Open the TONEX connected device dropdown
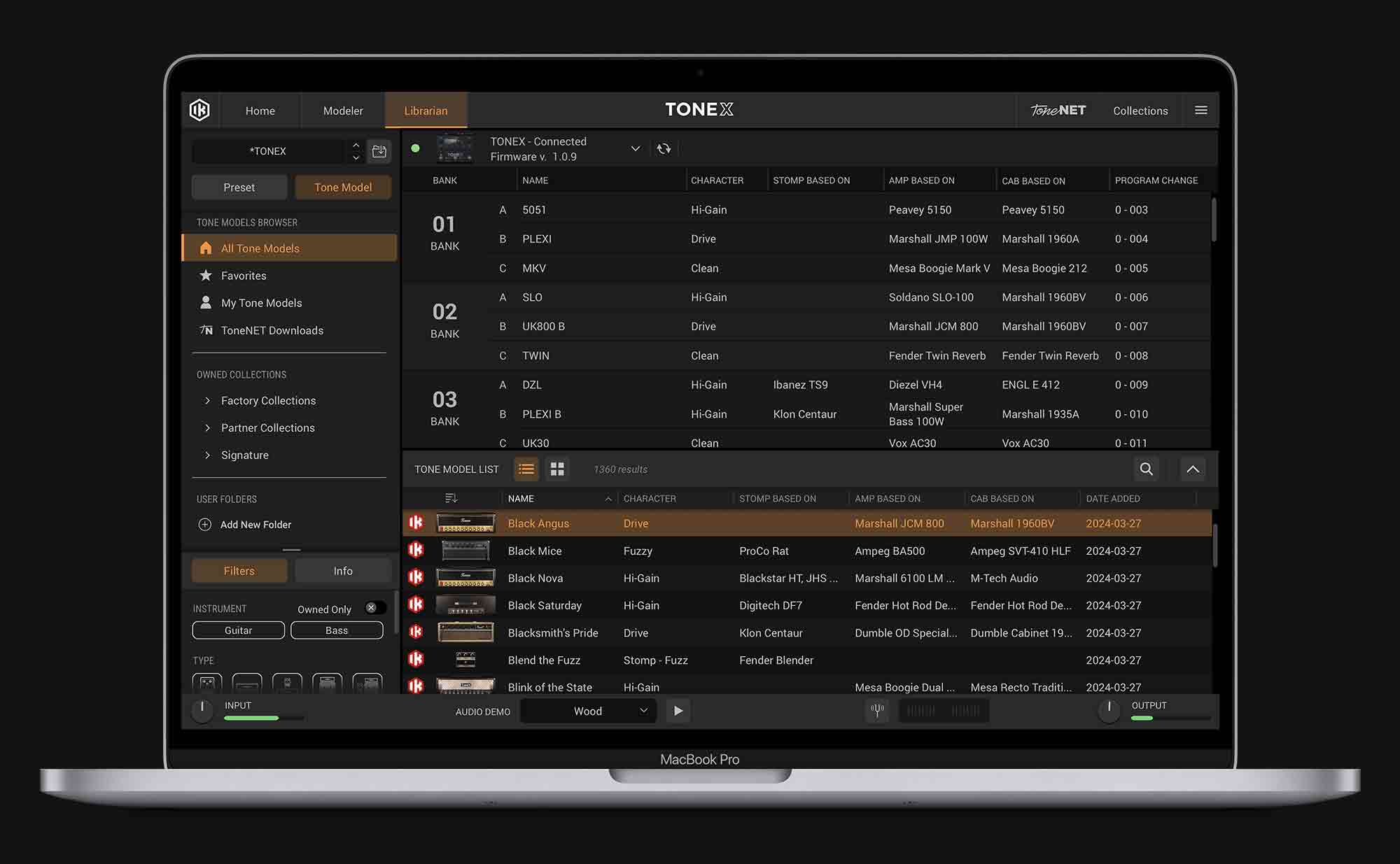The image size is (1400, 864). click(635, 148)
